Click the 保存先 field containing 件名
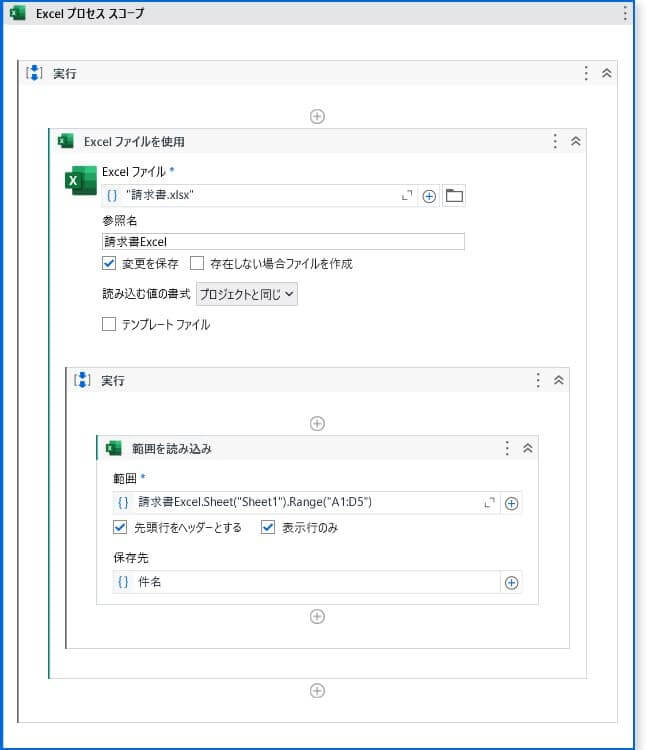658x750 pixels. pos(306,582)
